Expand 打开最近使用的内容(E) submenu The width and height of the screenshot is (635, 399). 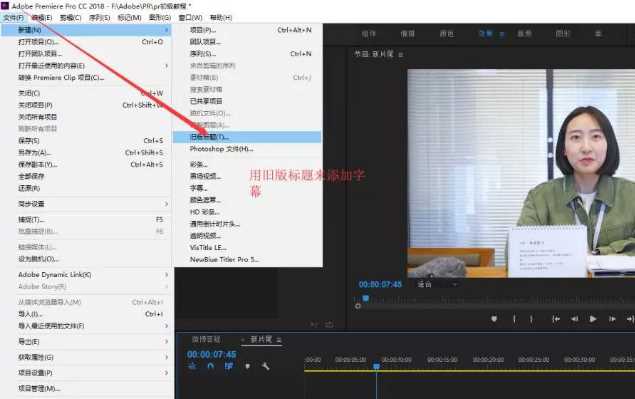tap(166, 66)
